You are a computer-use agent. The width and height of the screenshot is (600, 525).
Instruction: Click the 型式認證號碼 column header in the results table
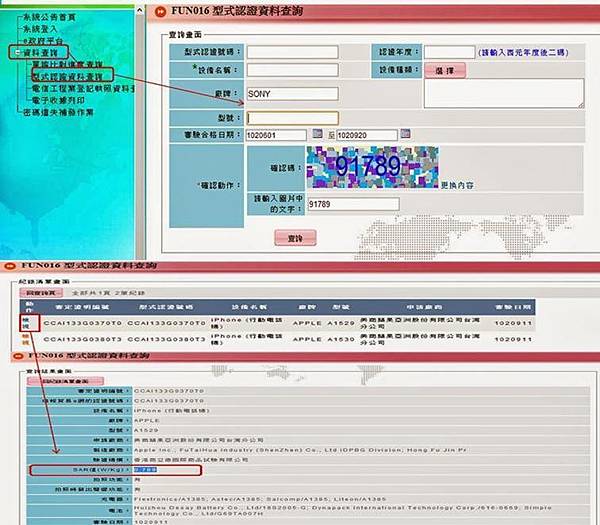coord(166,307)
